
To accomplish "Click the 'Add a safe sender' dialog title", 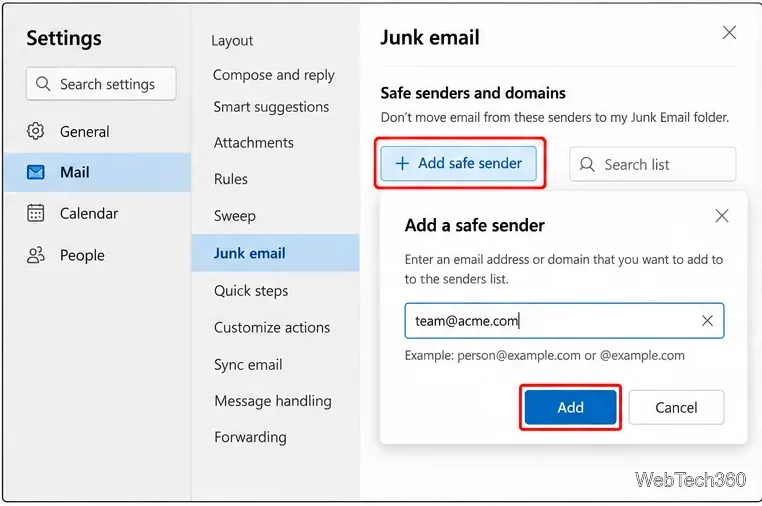I will tap(474, 226).
